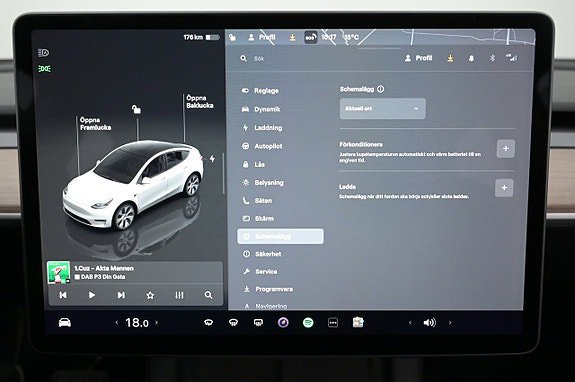Favorite the current station with star
Image resolution: width=575 pixels, height=382 pixels.
click(150, 295)
